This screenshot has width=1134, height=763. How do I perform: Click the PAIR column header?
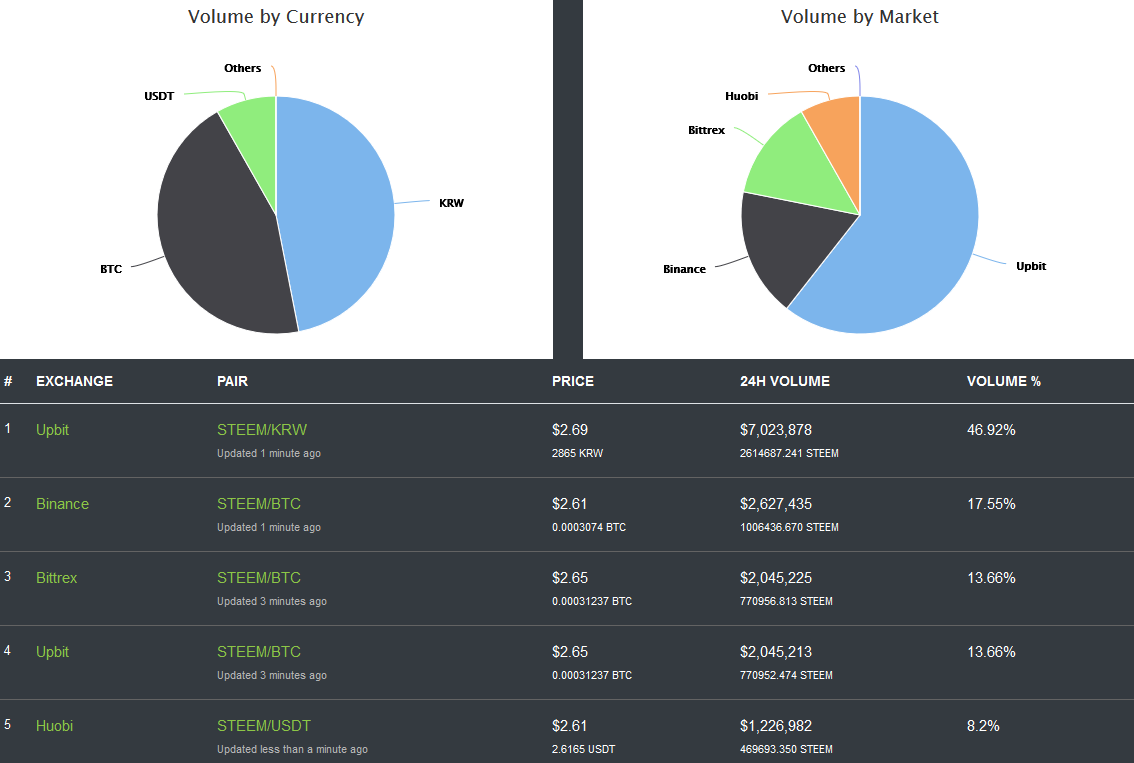pos(232,381)
